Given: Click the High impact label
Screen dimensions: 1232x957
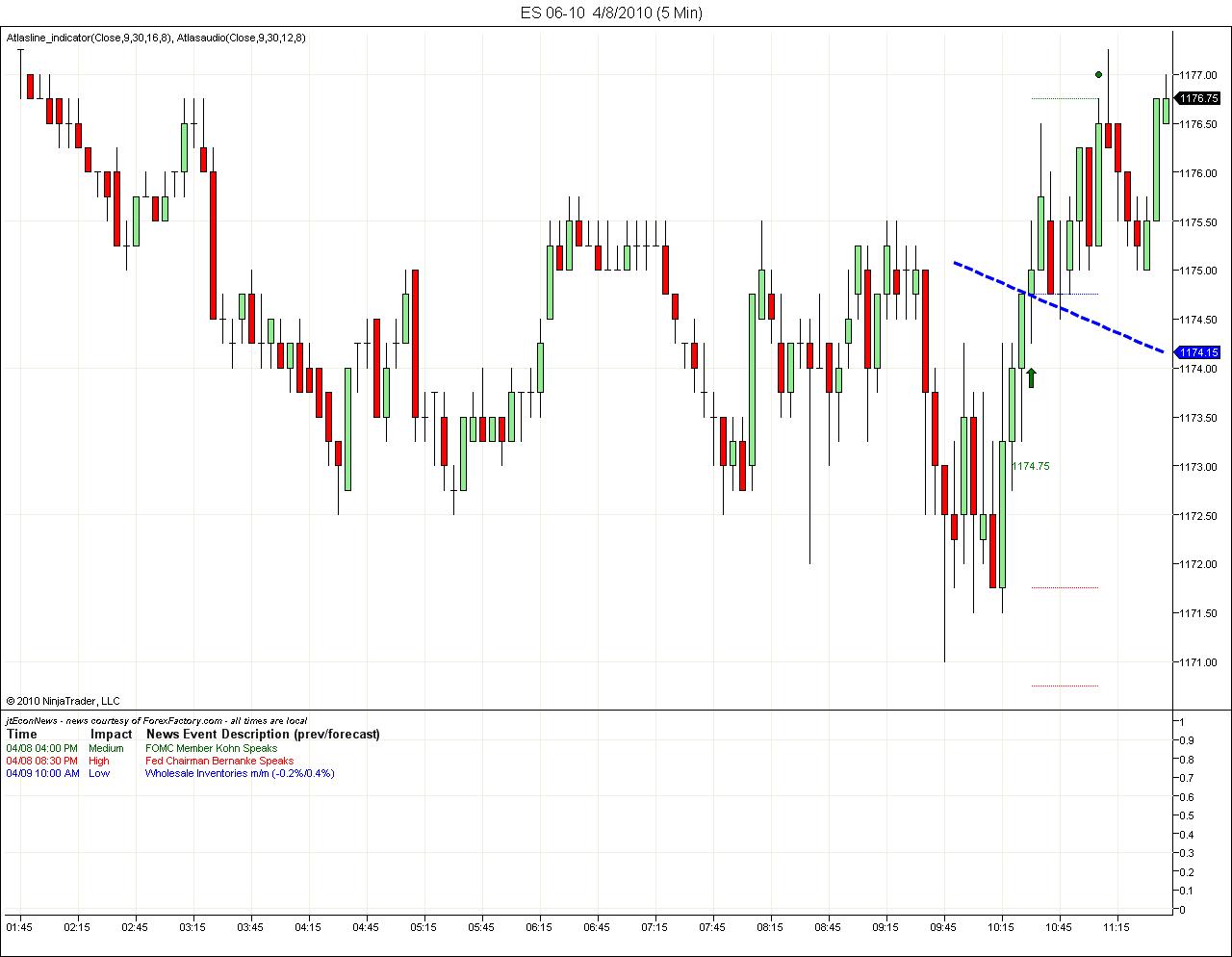Looking at the screenshot, I should [98, 761].
